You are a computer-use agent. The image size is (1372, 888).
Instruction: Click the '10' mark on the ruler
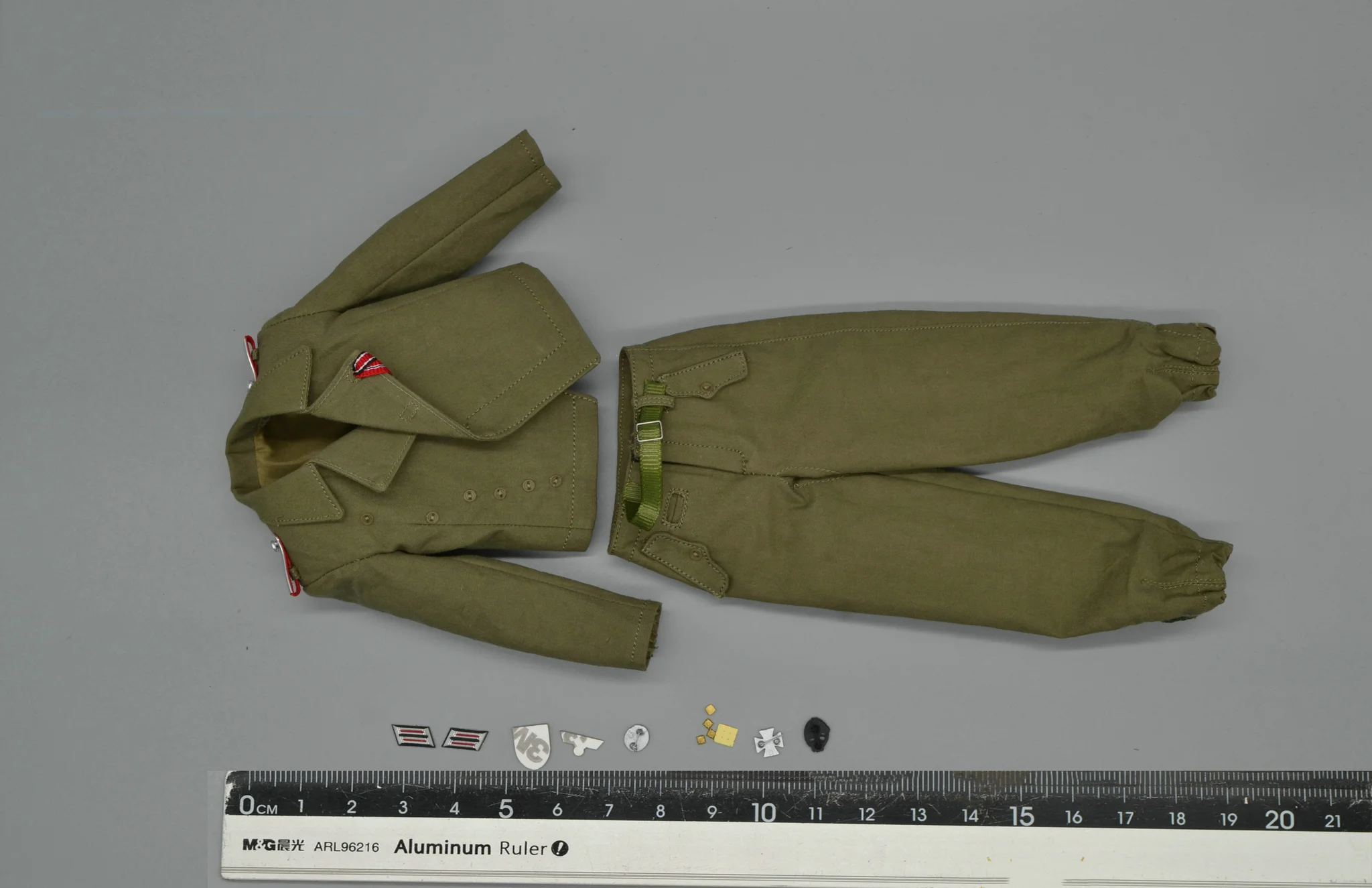763,813
